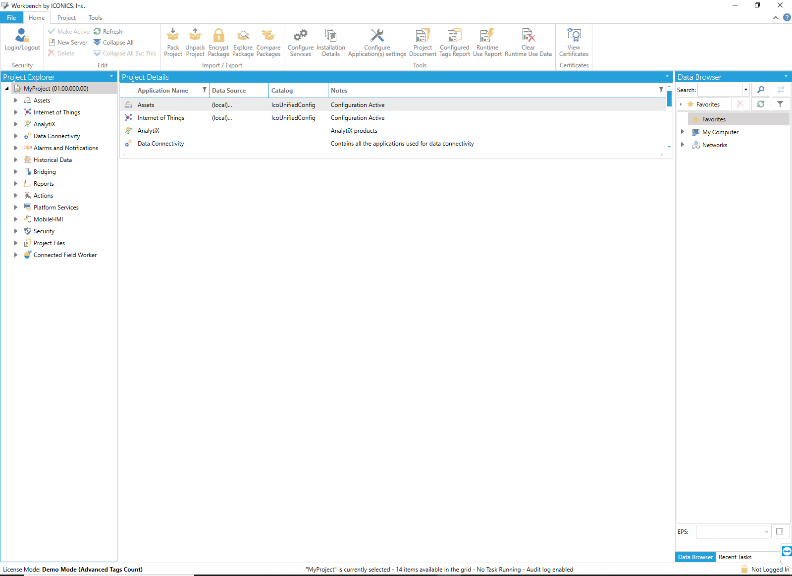
Task: Open the EPS combo box
Action: [x=732, y=532]
